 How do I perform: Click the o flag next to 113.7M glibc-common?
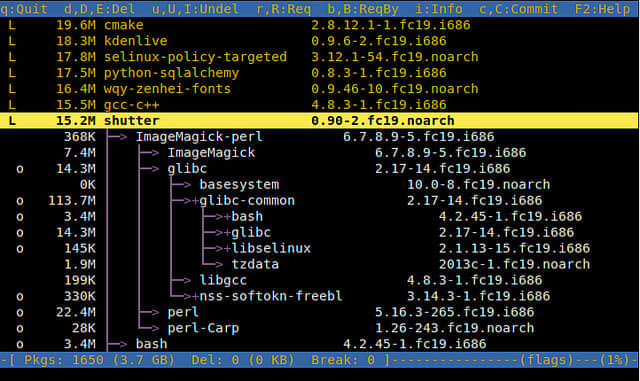point(20,201)
